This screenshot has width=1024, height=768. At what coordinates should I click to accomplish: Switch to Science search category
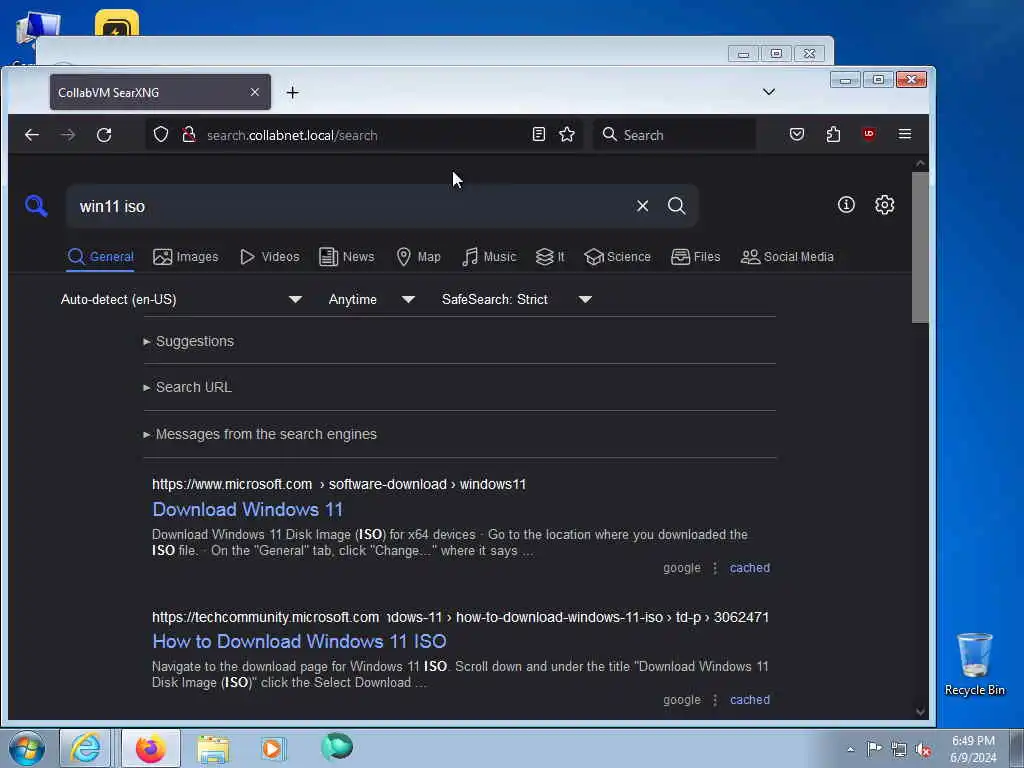click(617, 257)
